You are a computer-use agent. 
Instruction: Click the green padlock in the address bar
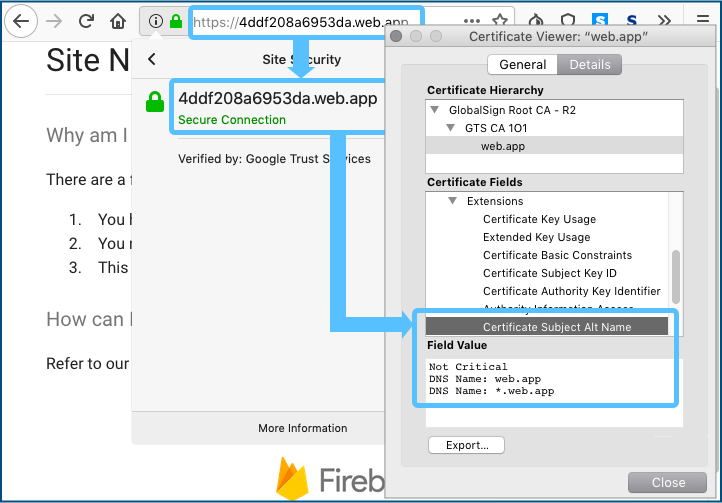[x=176, y=21]
